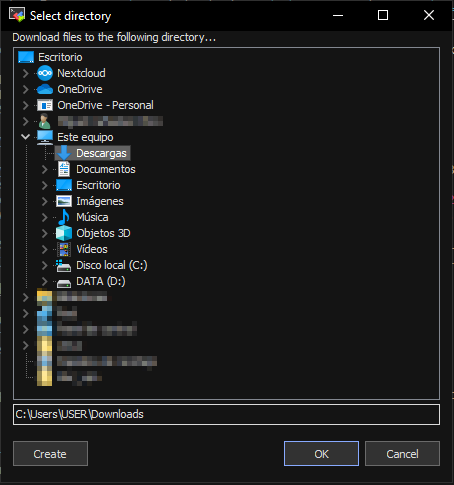Click the OneDrive cloud icon

click(45, 89)
